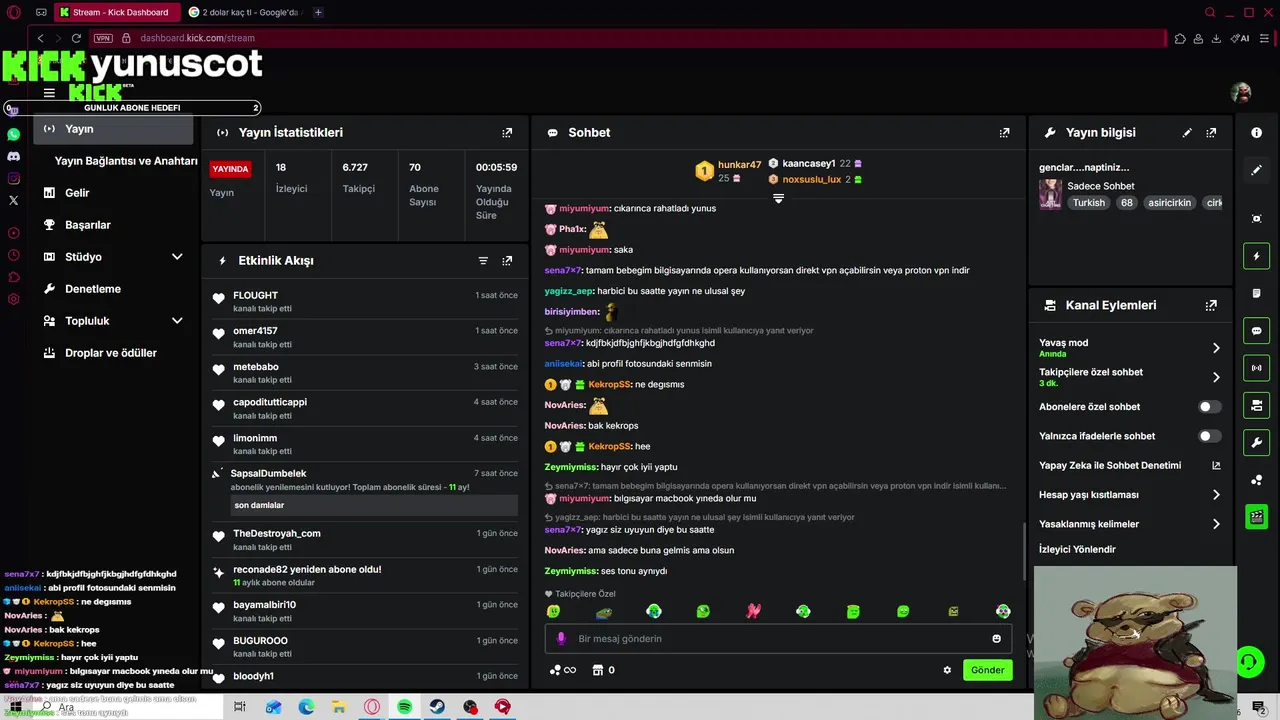Viewport: 1280px width, 720px height.
Task: Open X (Twitter) in Opera sidebar
Action: pos(13,200)
